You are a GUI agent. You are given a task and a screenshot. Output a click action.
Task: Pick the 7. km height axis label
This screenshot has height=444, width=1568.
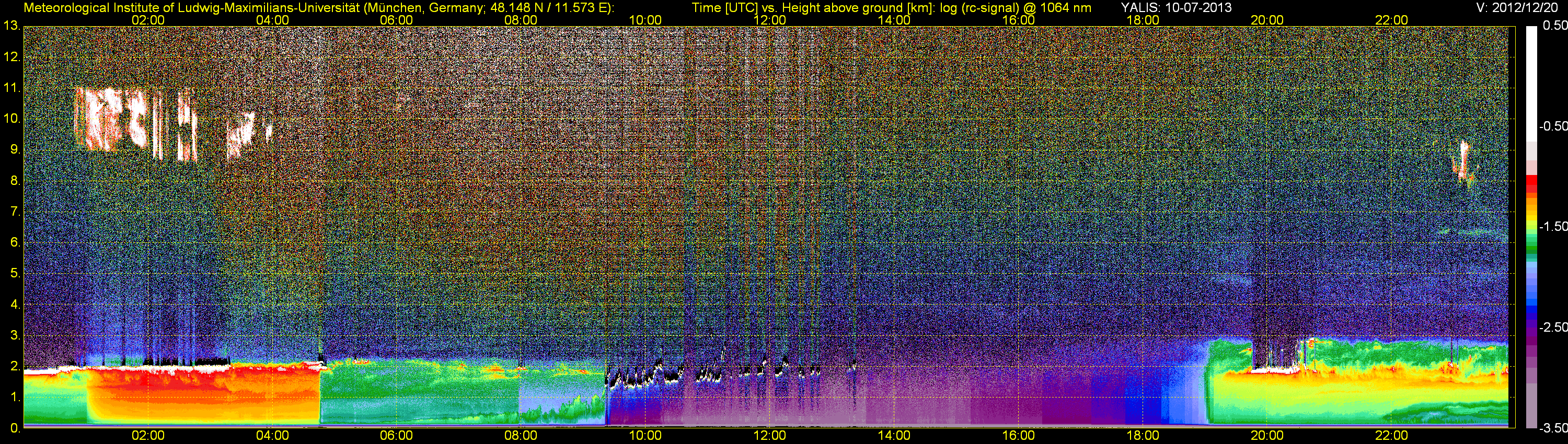tap(15, 212)
